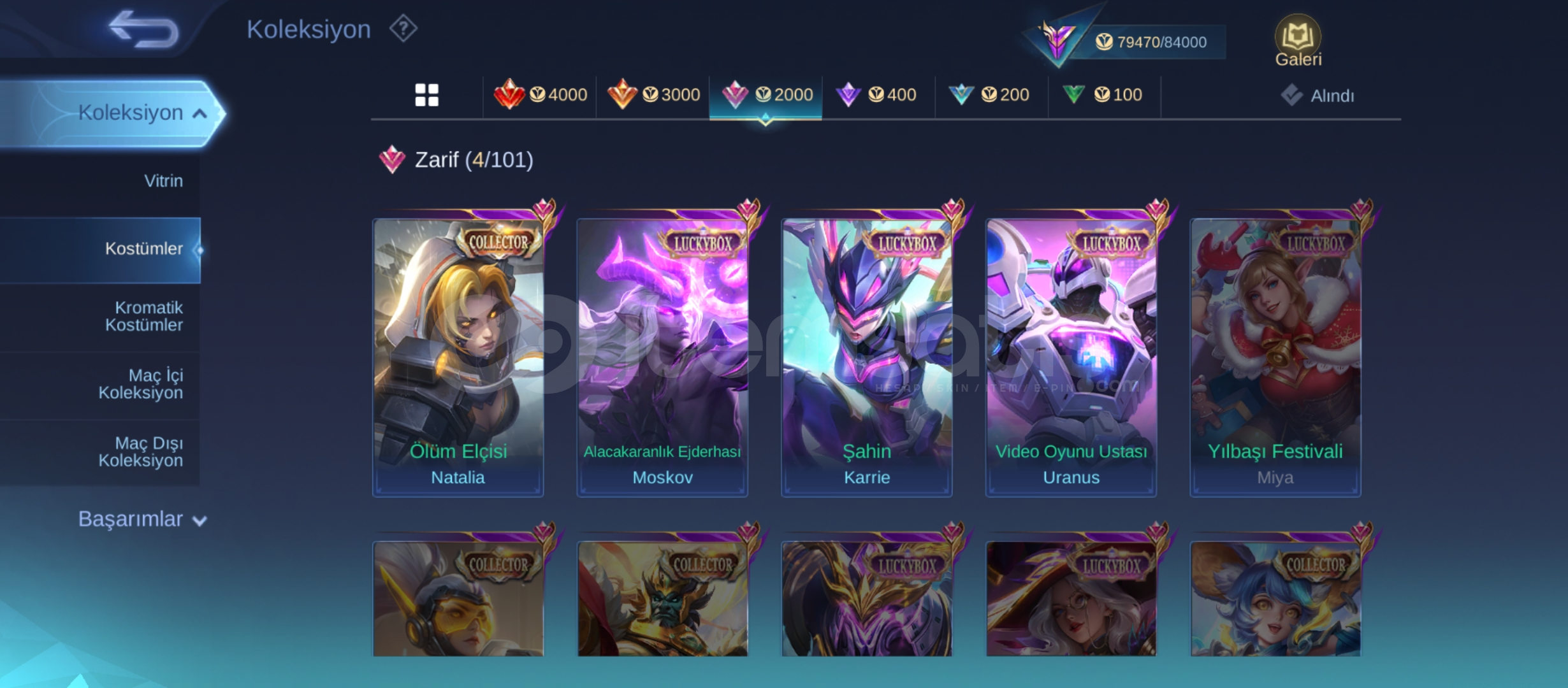Open the Natalia Ölüm Elçisi skin card
Image resolution: width=1568 pixels, height=688 pixels.
coord(458,357)
